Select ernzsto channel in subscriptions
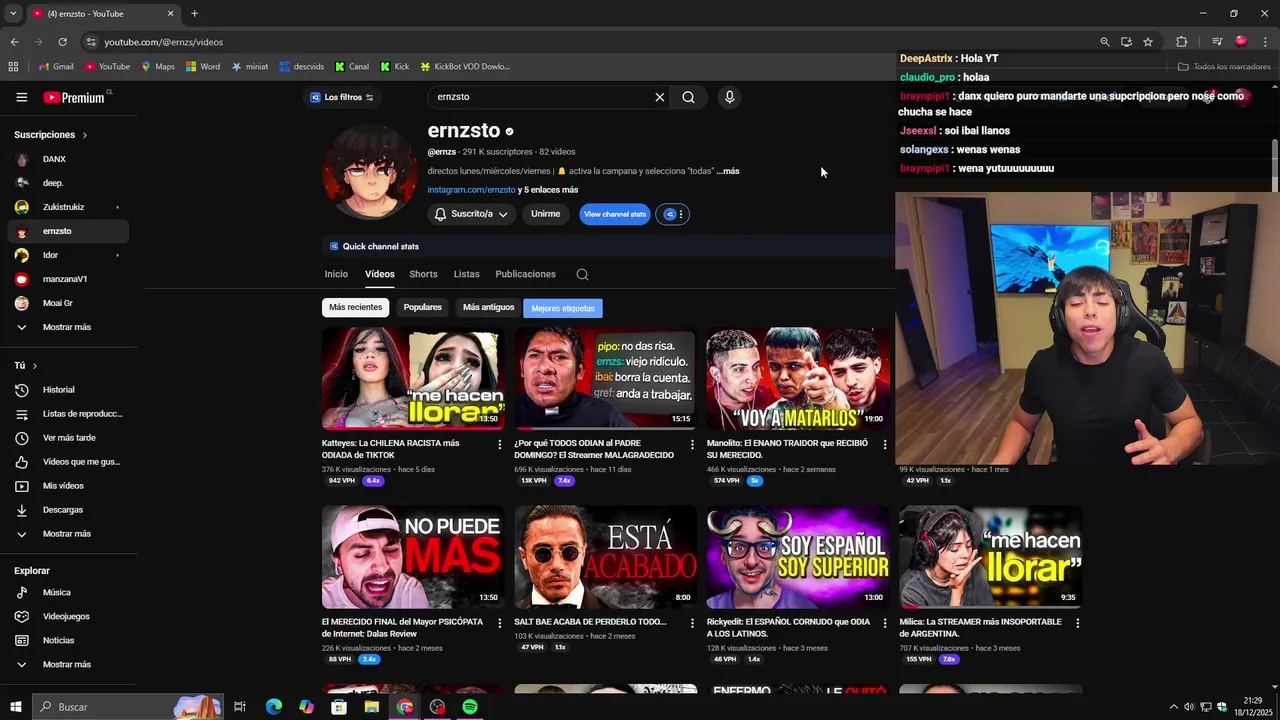Viewport: 1280px width, 720px height. [x=68, y=231]
